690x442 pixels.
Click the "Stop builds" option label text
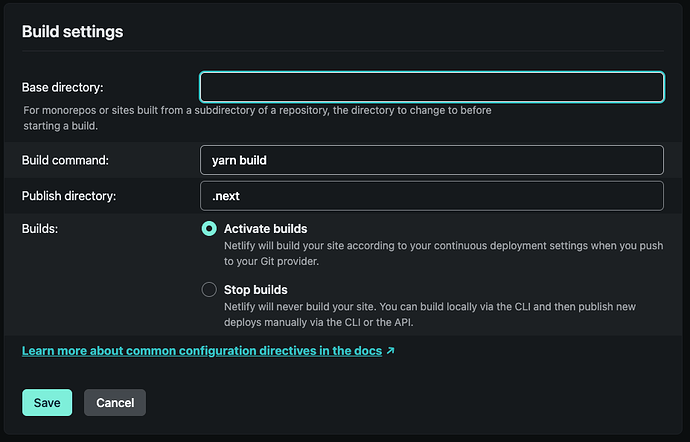click(x=255, y=290)
